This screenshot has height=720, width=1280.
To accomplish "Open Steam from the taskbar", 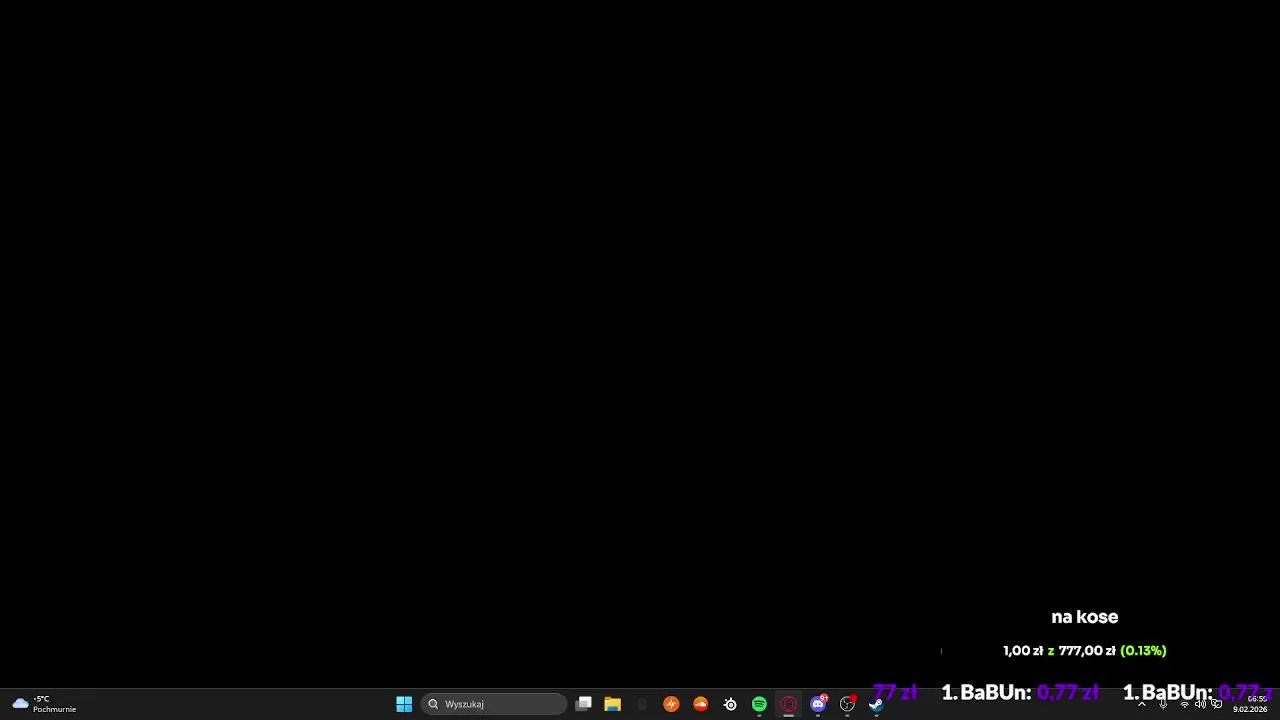I will (876, 704).
